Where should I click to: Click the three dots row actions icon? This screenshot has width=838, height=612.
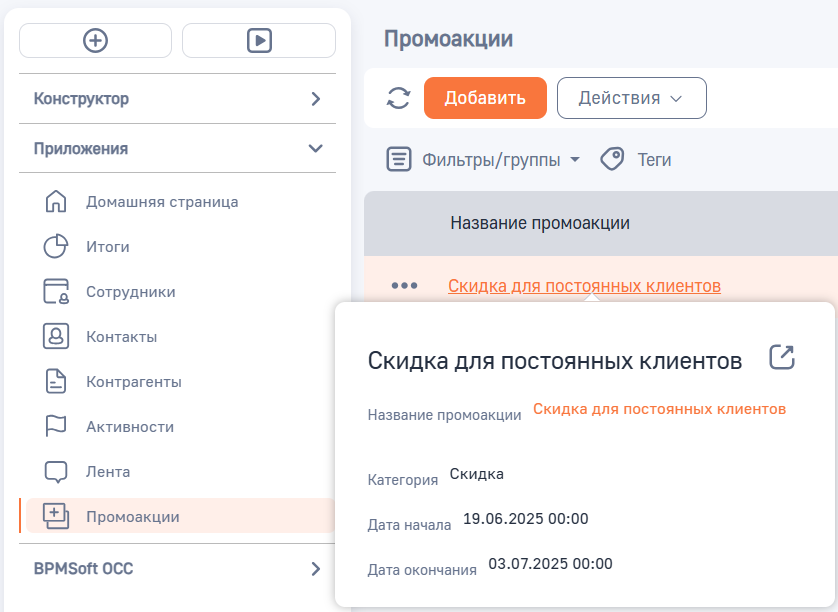pyautogui.click(x=404, y=286)
